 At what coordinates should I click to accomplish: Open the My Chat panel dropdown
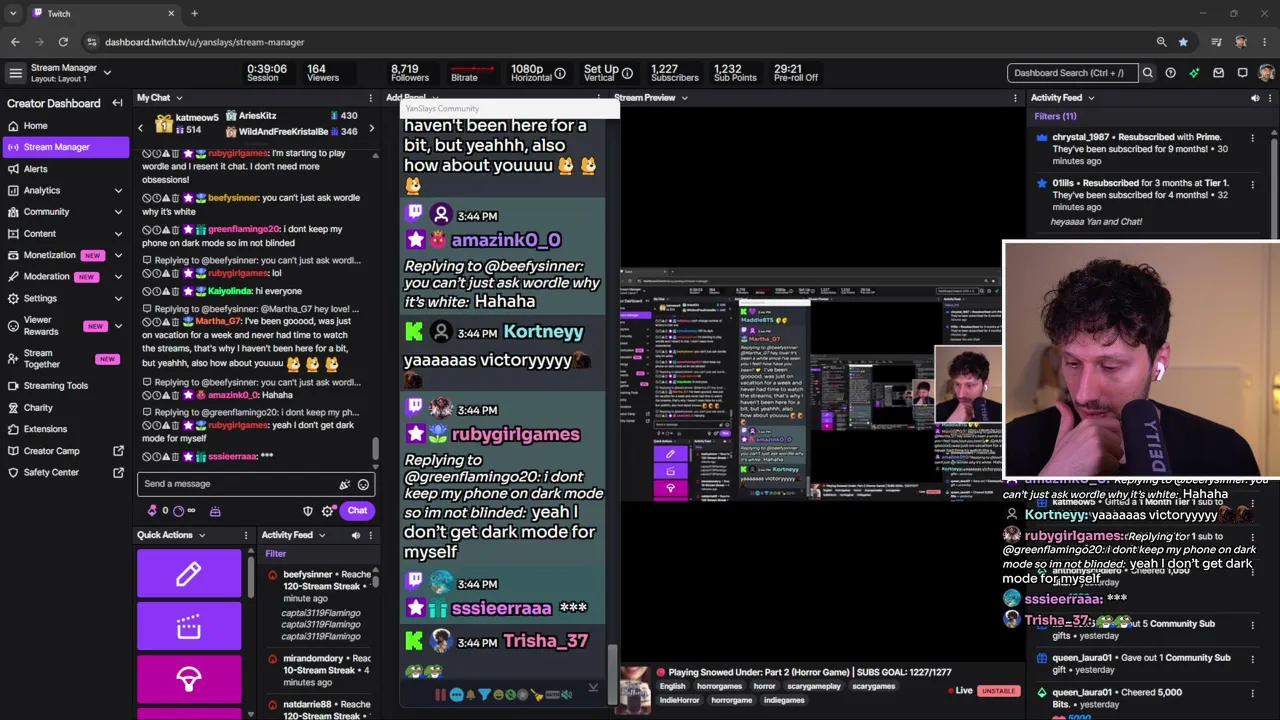[x=179, y=98]
